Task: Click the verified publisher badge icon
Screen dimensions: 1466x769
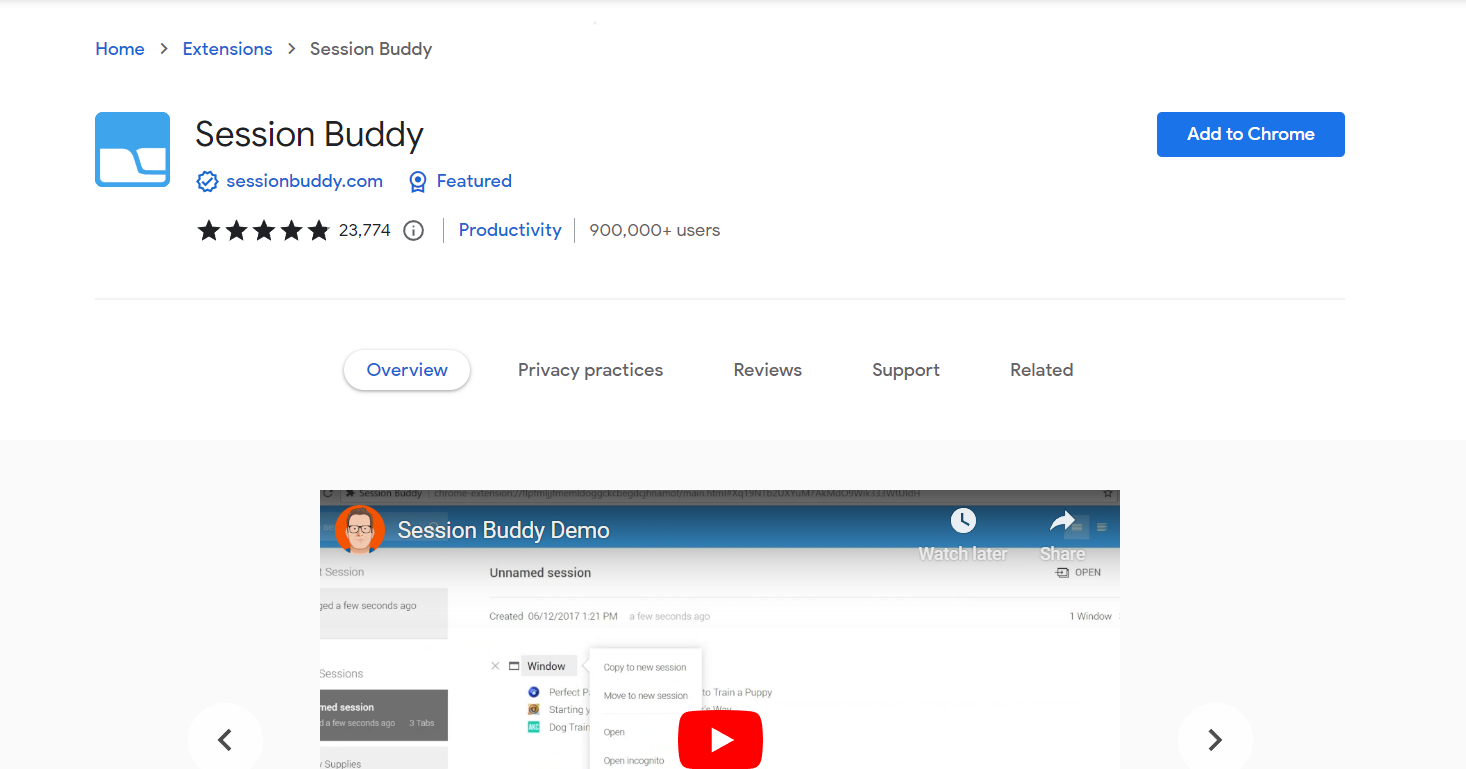Action: [x=207, y=181]
